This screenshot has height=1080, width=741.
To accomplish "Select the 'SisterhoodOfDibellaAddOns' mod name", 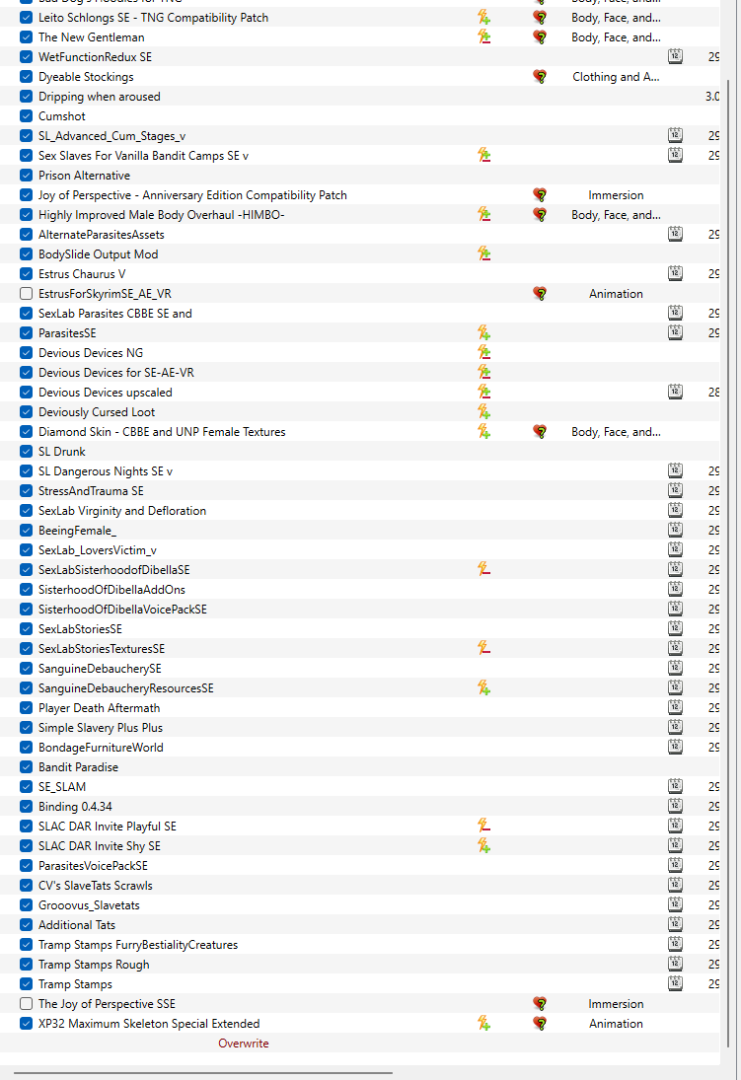I will (x=112, y=590).
